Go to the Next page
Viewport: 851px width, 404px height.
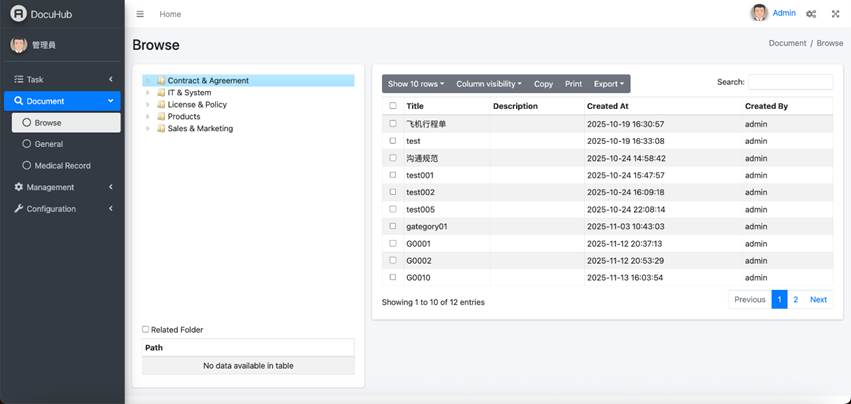pos(818,299)
